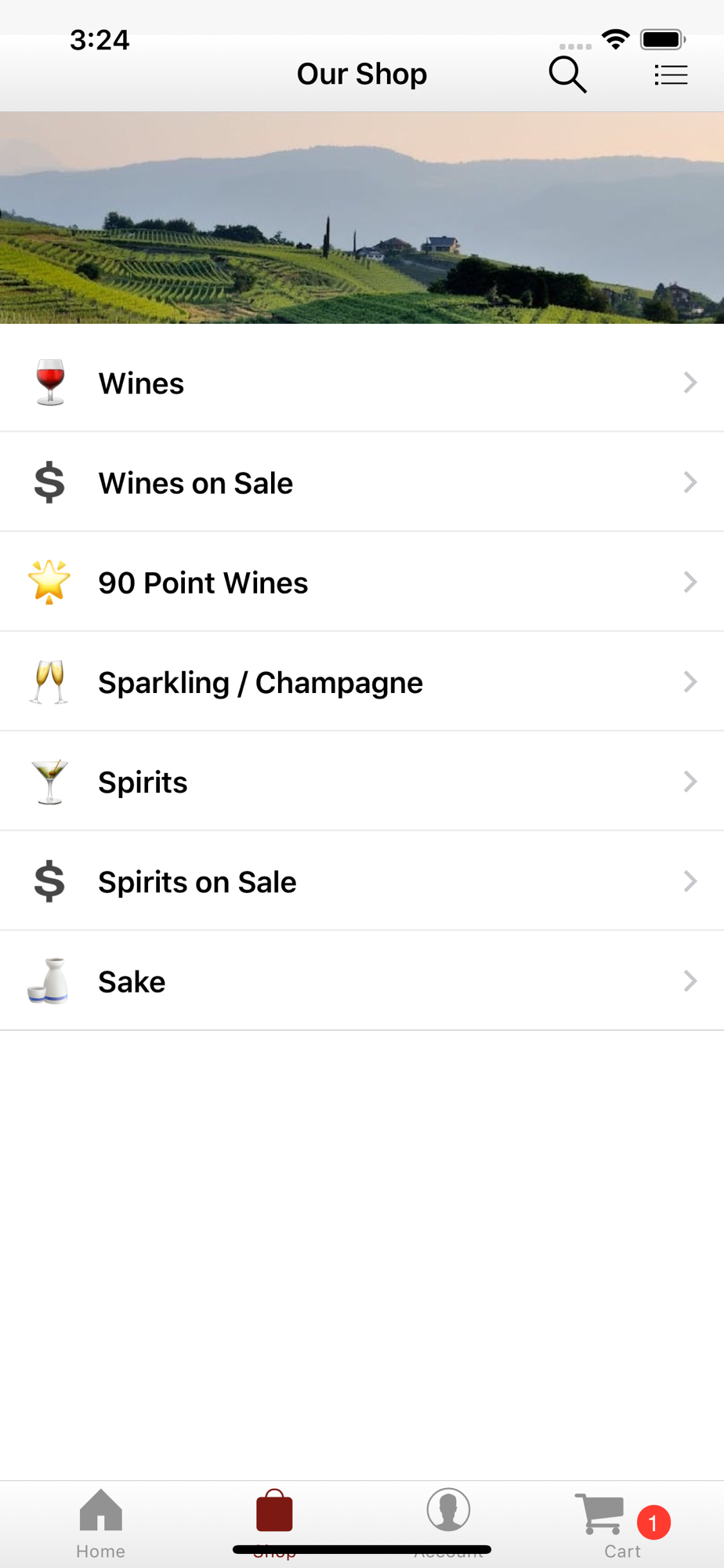Screen dimensions: 724x1568
Task: Select the Shop tab
Action: pos(274,1513)
